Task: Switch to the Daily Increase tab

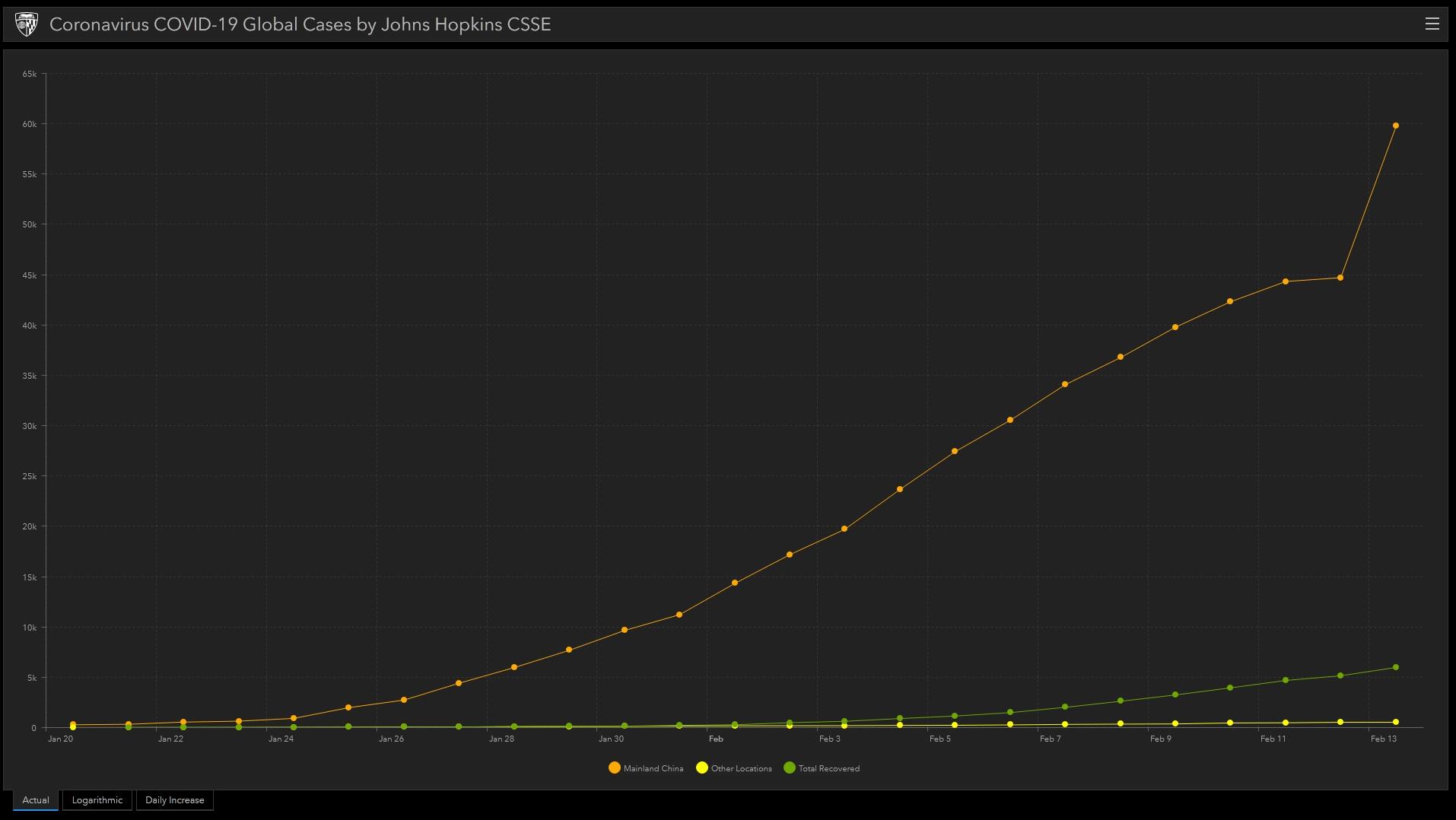Action: pos(175,800)
